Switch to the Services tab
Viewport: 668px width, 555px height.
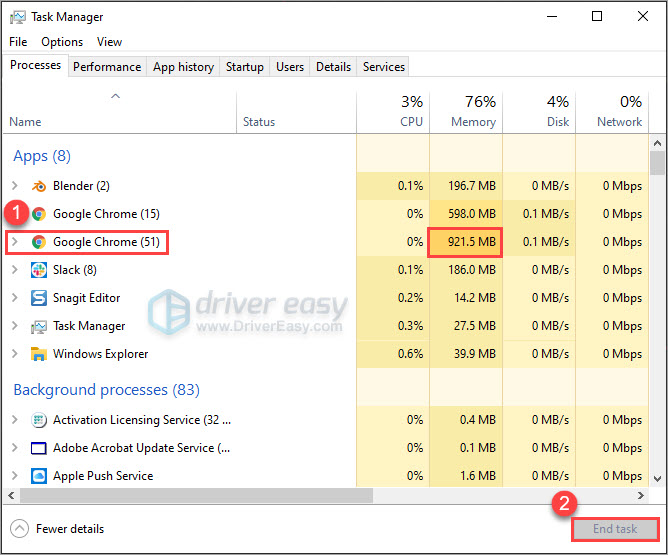383,67
